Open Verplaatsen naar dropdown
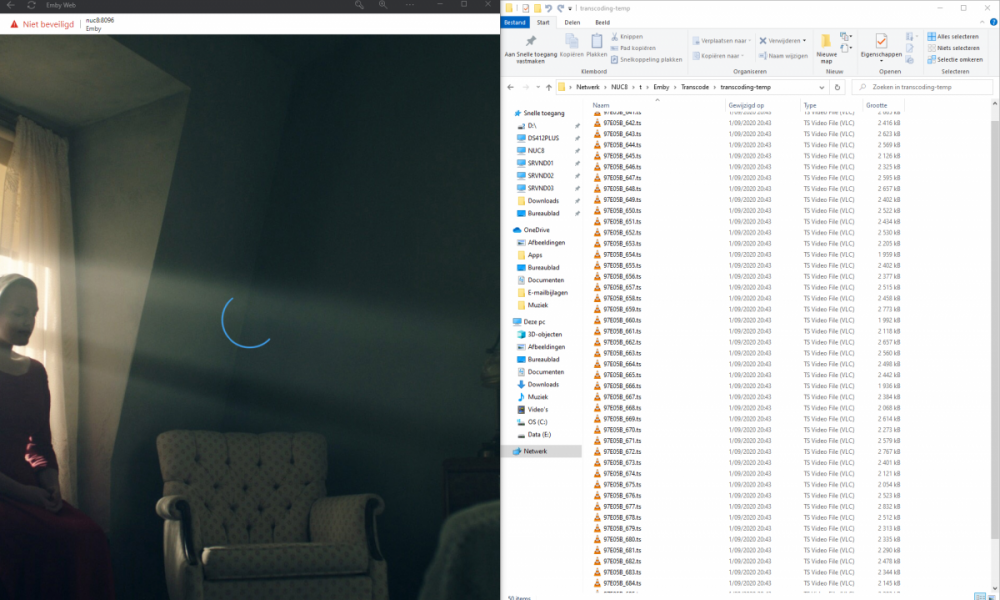1000x600 pixels. tap(721, 41)
